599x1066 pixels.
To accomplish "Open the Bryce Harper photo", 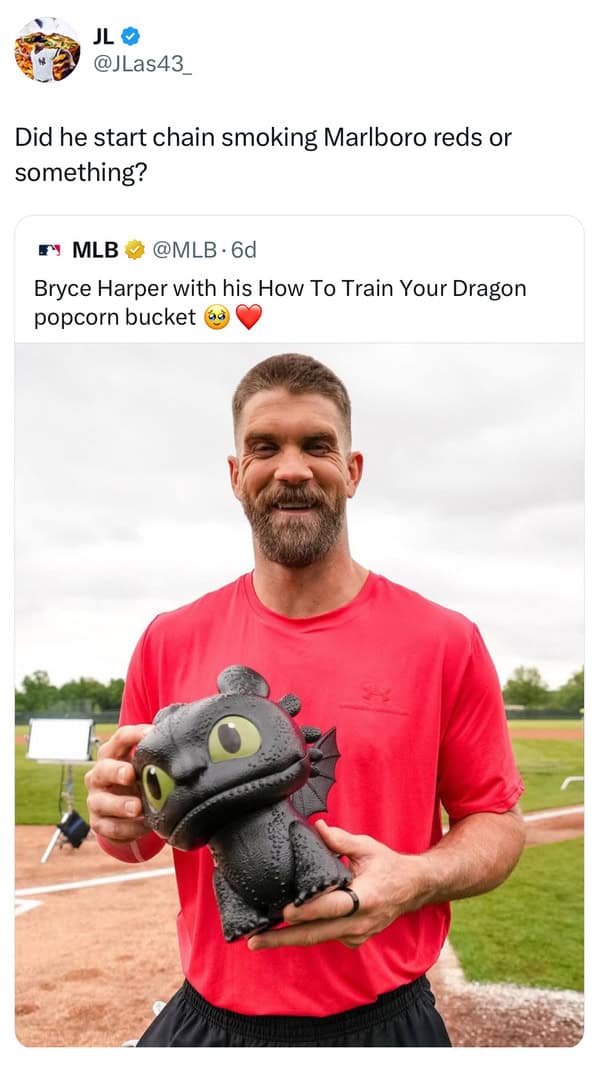I will pos(299,694).
